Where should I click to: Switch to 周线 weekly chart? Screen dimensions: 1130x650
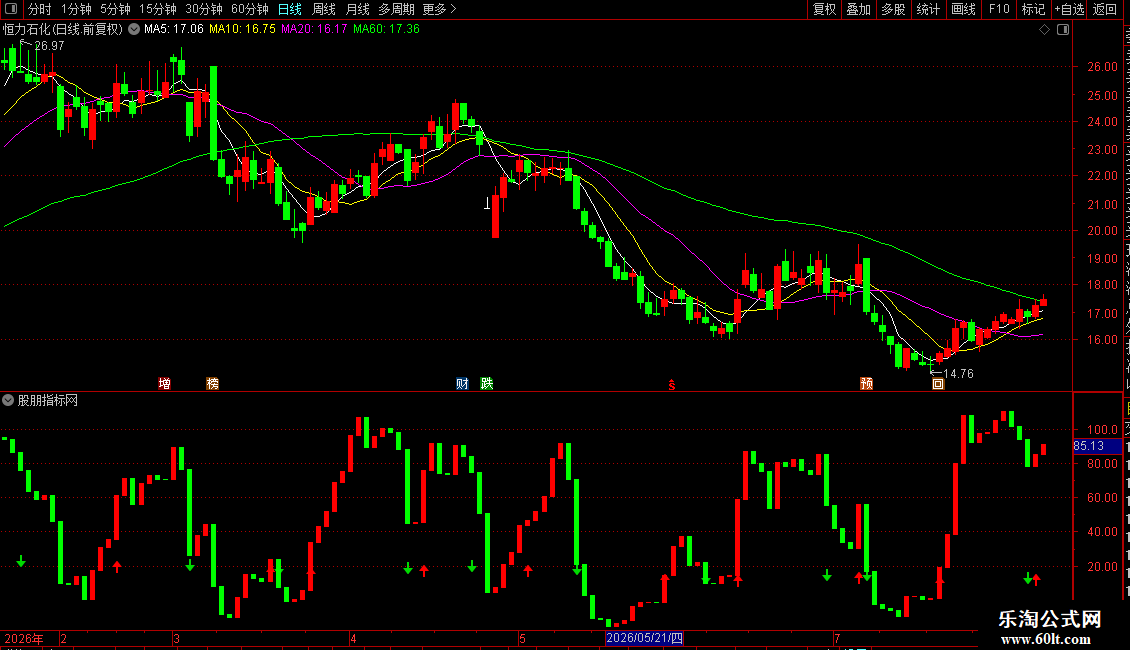pos(324,9)
